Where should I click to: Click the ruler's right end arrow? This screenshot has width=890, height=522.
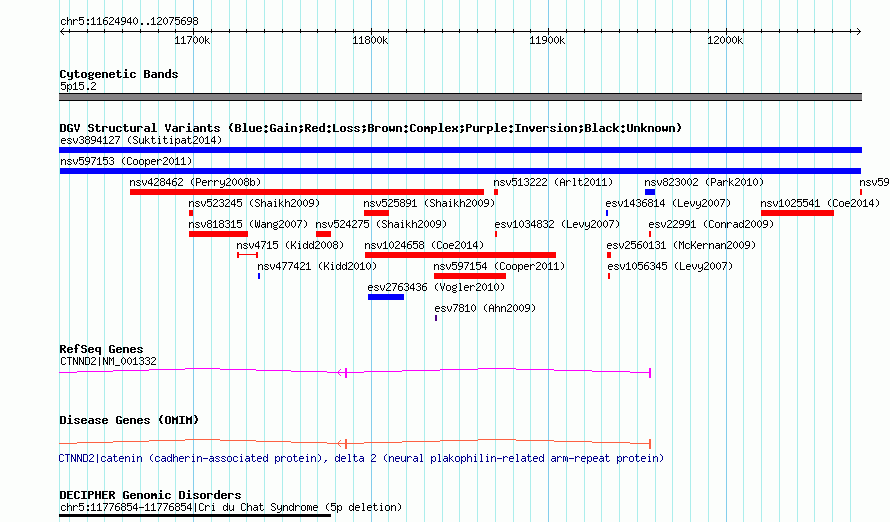pyautogui.click(x=858, y=32)
